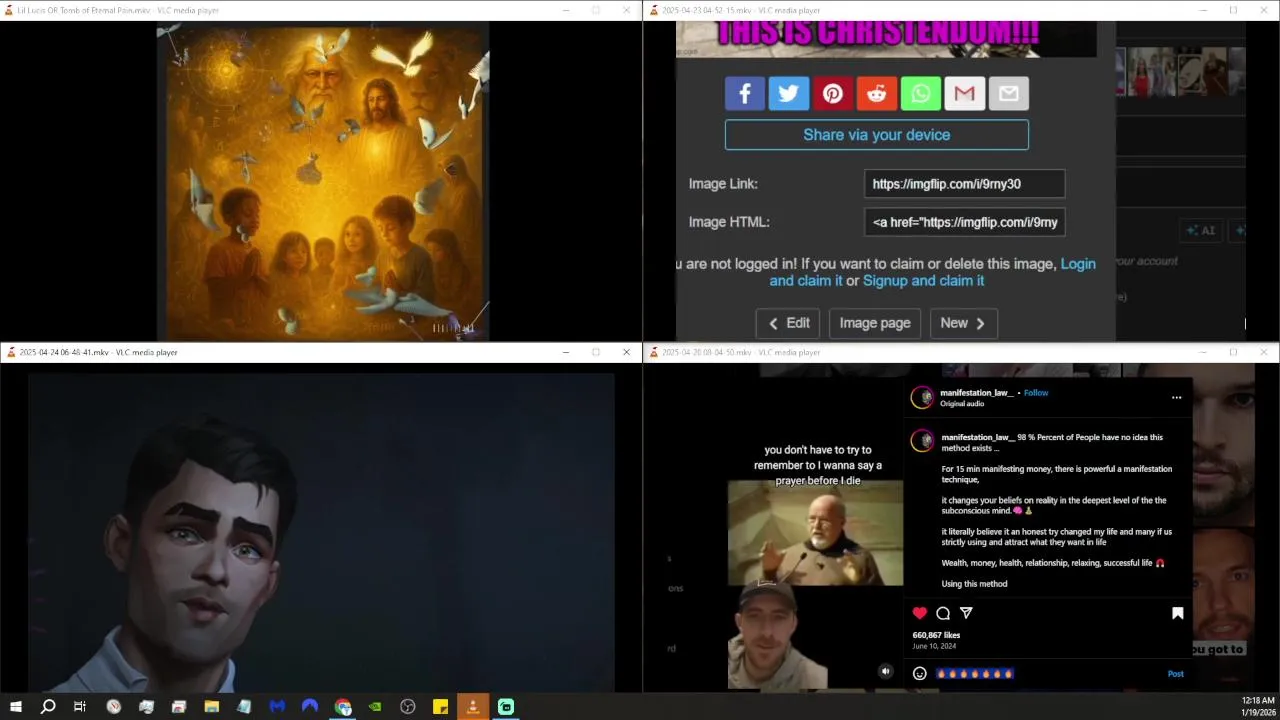Open Sticky Notes from the taskbar
The width and height of the screenshot is (1280, 720).
click(440, 707)
